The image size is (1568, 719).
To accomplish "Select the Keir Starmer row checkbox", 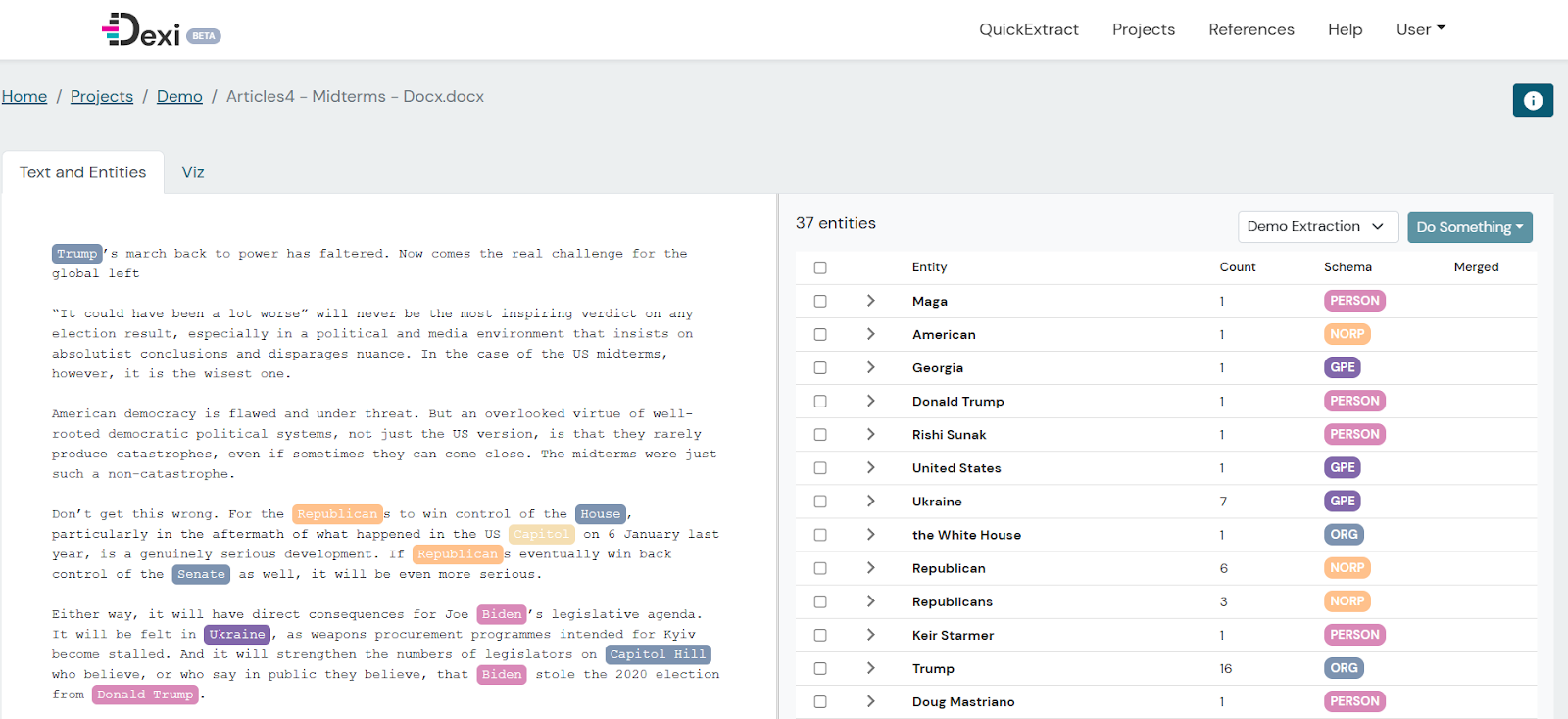I will 820,635.
